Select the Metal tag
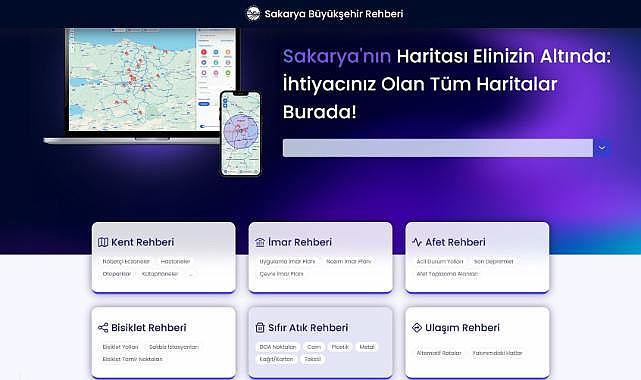 pyautogui.click(x=367, y=347)
